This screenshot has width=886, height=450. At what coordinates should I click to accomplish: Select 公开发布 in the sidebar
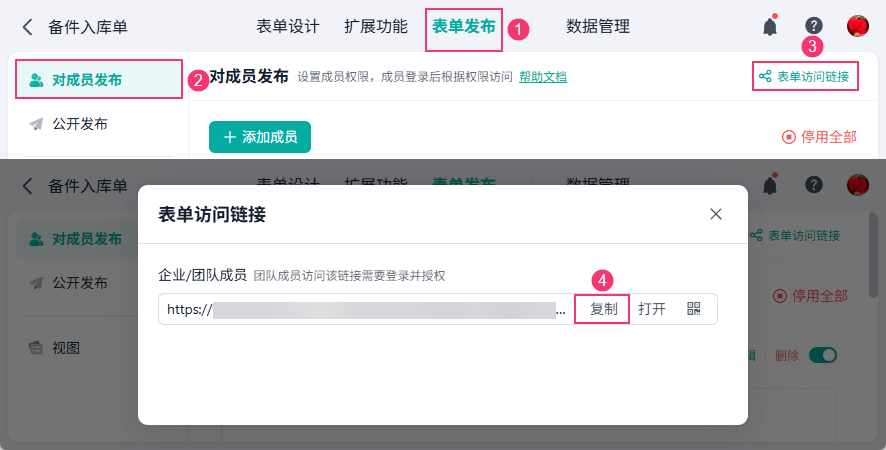pyautogui.click(x=80, y=124)
